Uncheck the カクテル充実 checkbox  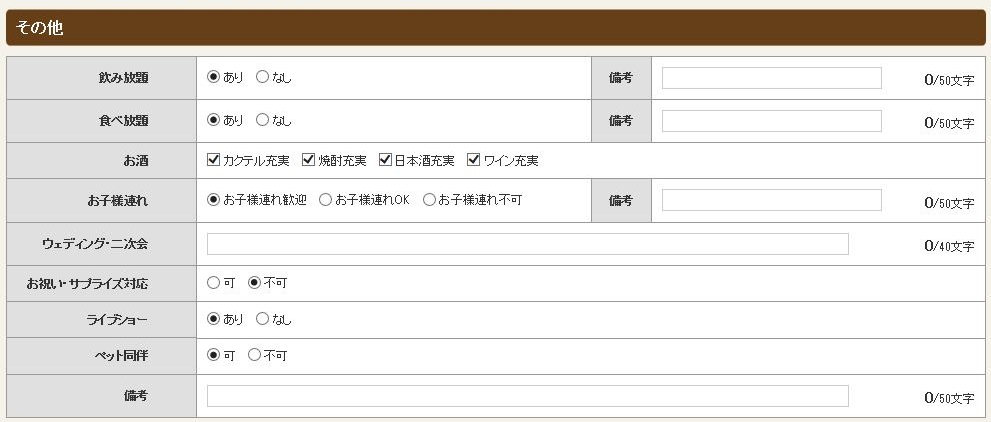(214, 160)
